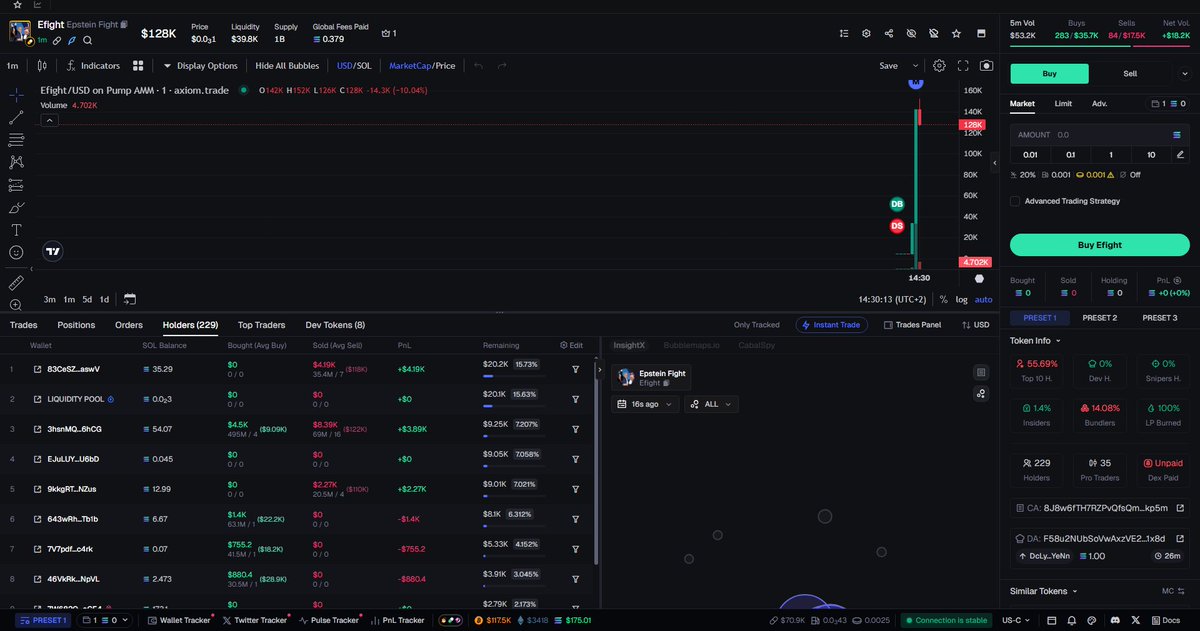Screen dimensions: 1200x631
Task: Click the AMOUNT input field
Action: click(x=1099, y=134)
